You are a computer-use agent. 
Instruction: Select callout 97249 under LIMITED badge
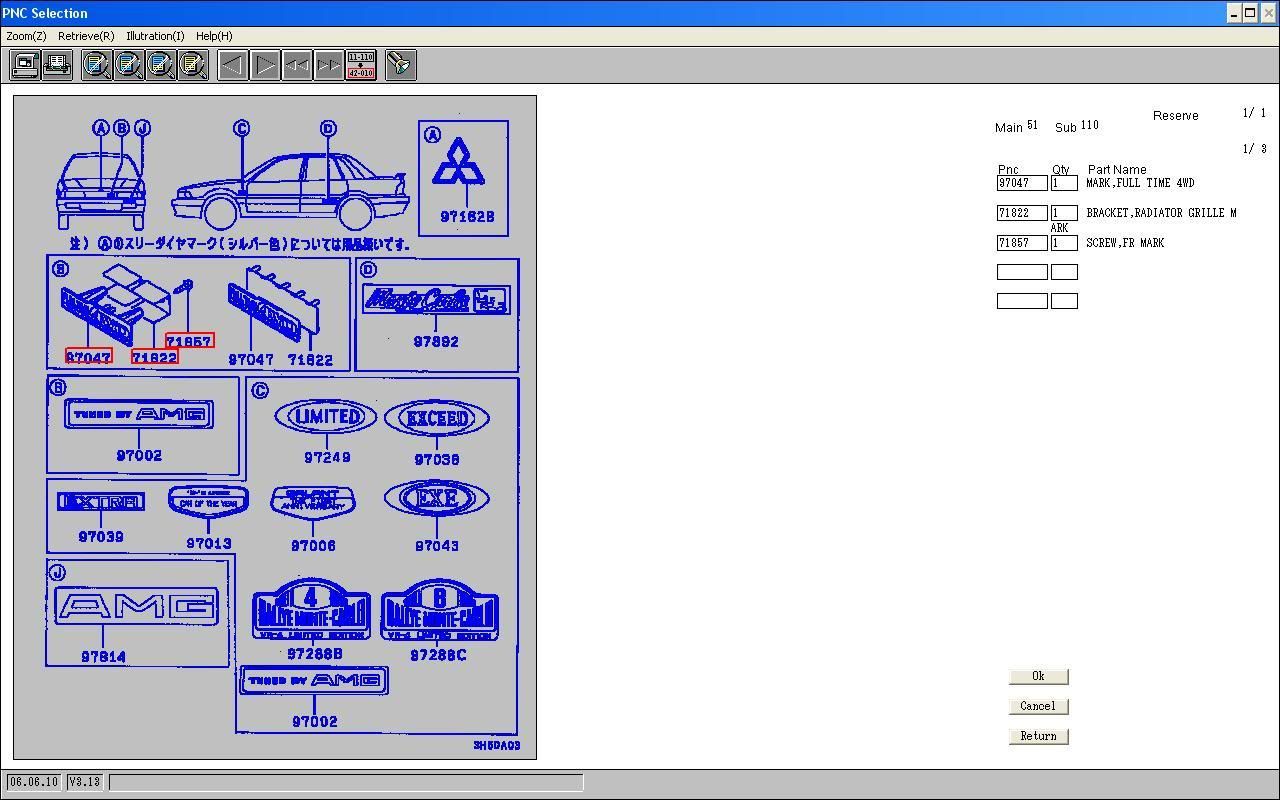coord(327,457)
